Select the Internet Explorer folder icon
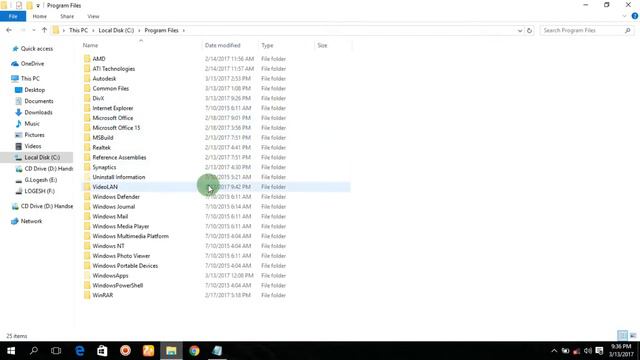 (x=87, y=108)
